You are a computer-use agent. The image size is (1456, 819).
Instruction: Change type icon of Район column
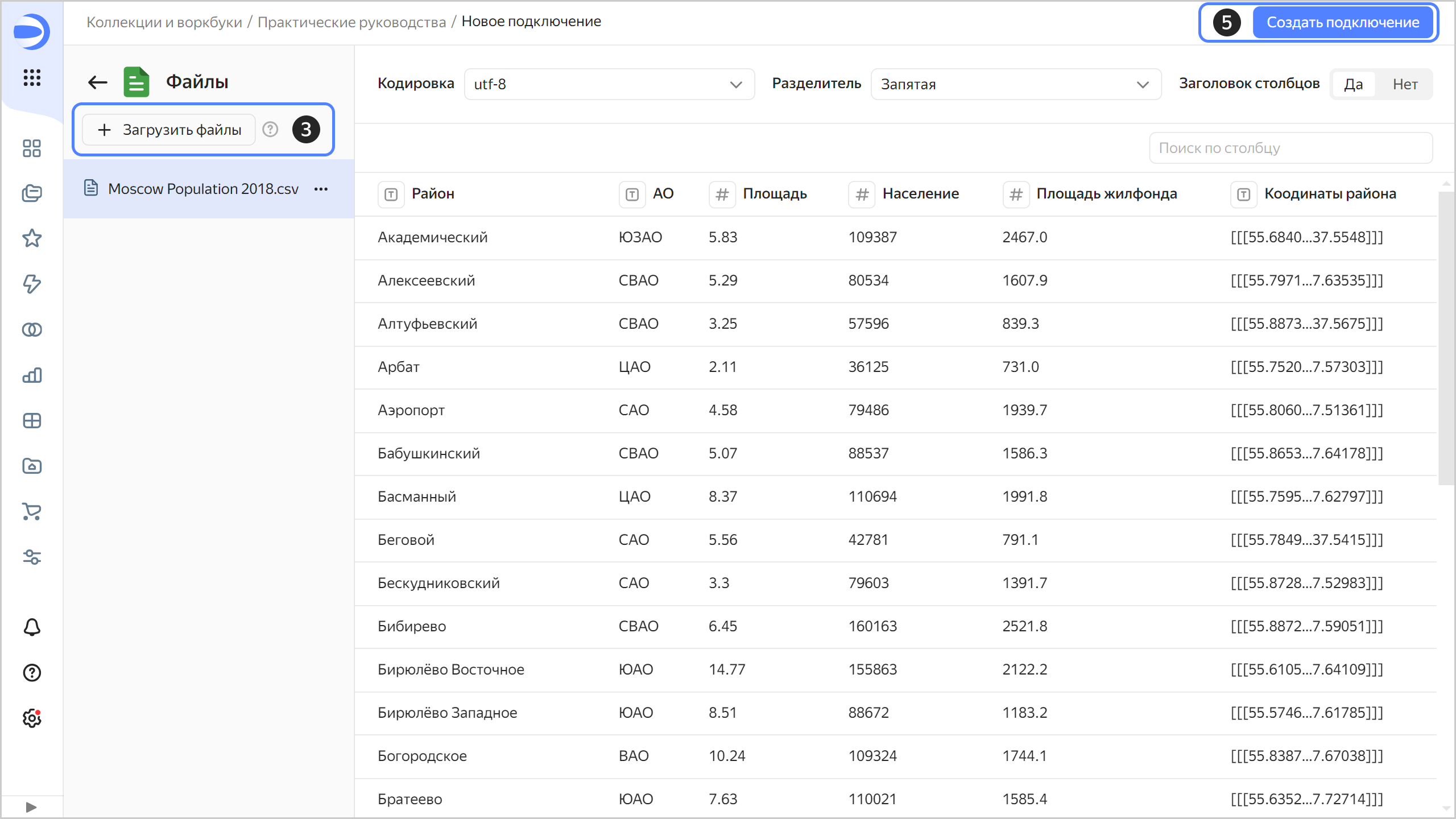point(391,195)
